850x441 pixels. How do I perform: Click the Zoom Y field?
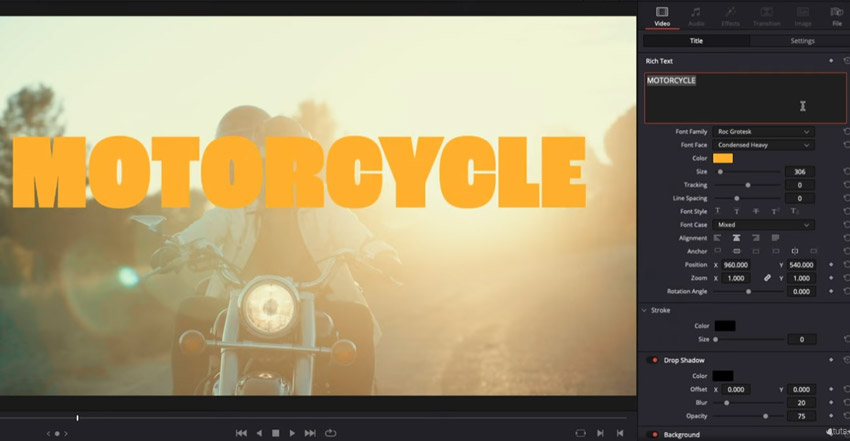(x=801, y=278)
